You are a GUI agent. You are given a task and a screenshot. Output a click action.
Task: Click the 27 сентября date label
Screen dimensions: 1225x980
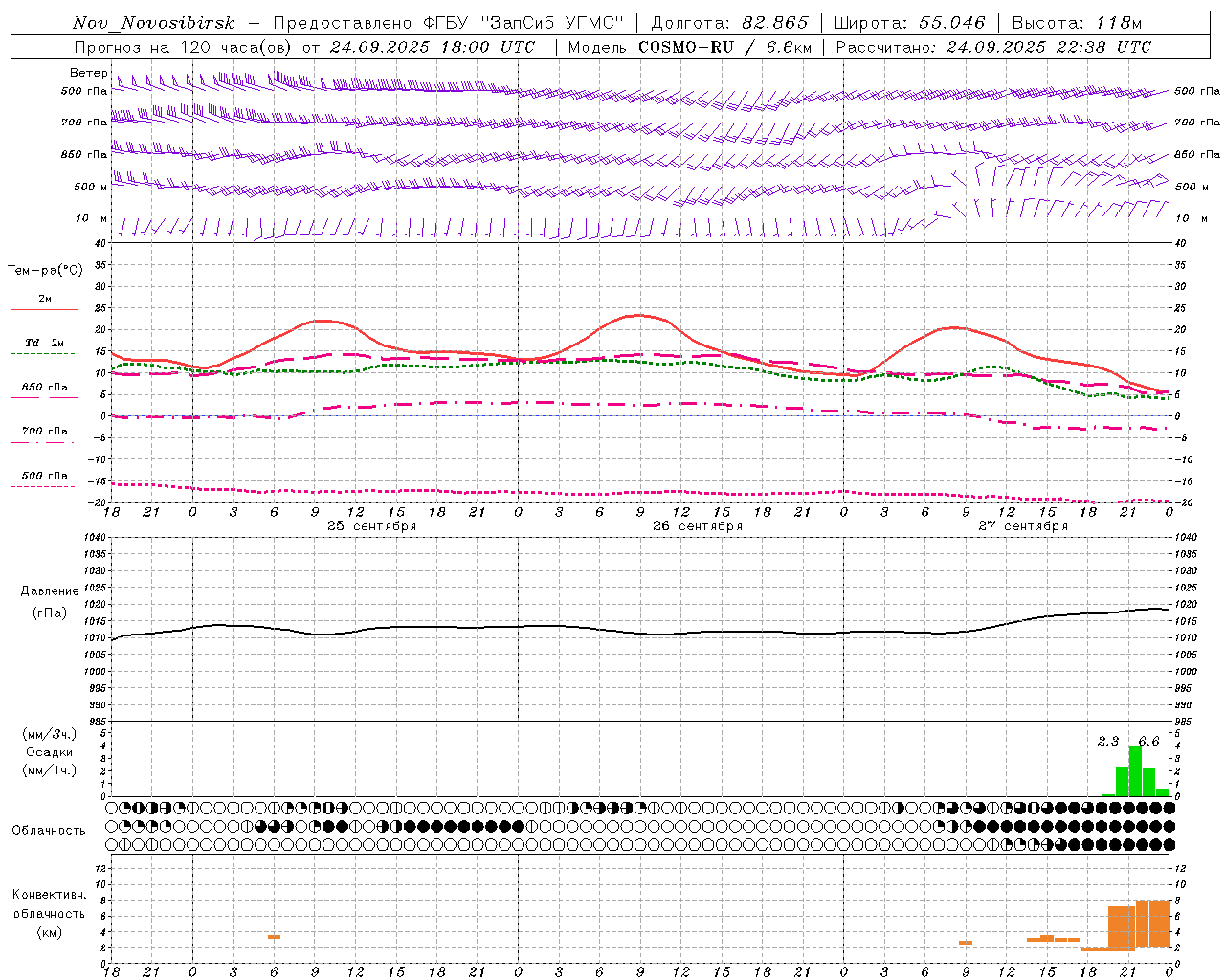pos(1023,526)
